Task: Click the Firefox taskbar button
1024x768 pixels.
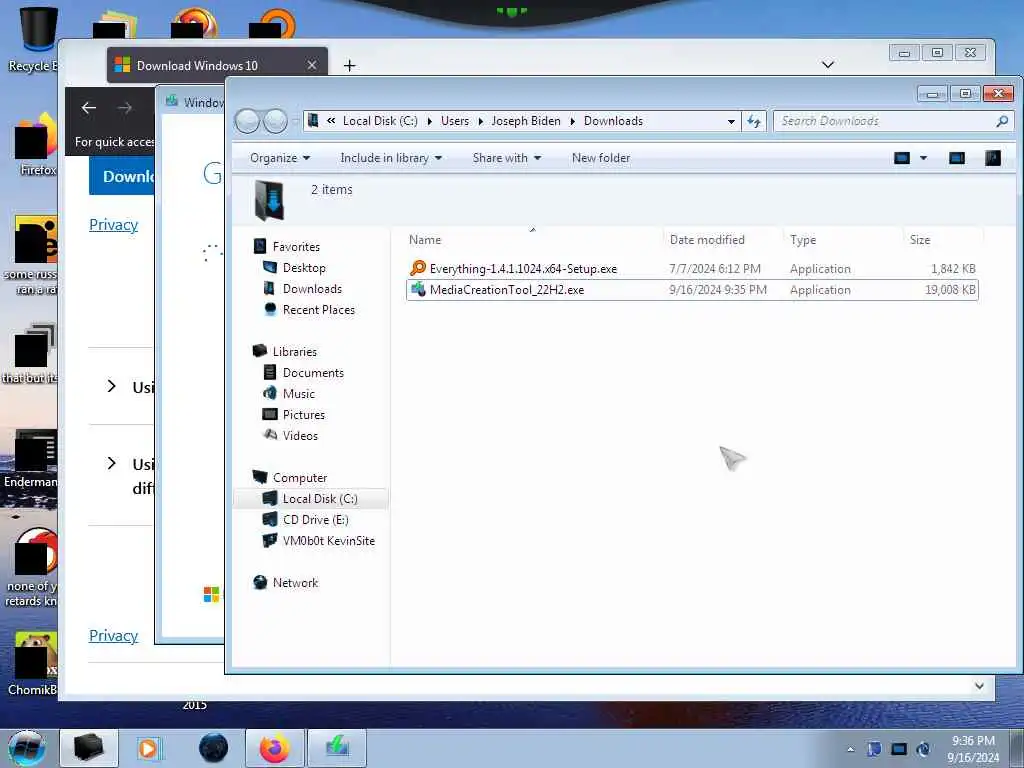Action: tap(274, 748)
